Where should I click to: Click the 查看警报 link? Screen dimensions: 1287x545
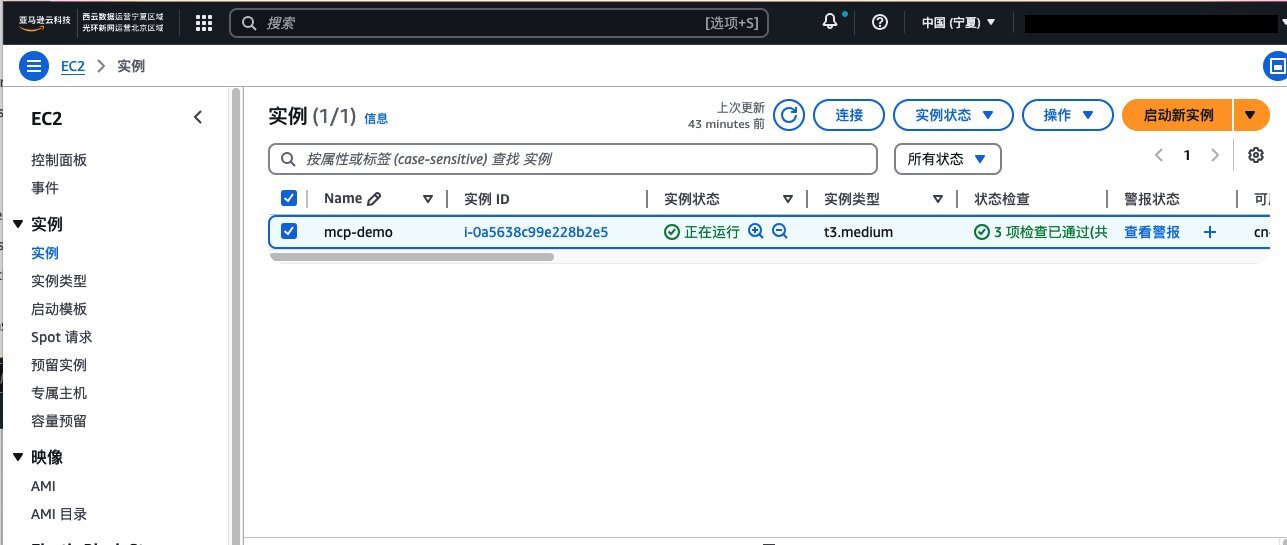[1152, 232]
